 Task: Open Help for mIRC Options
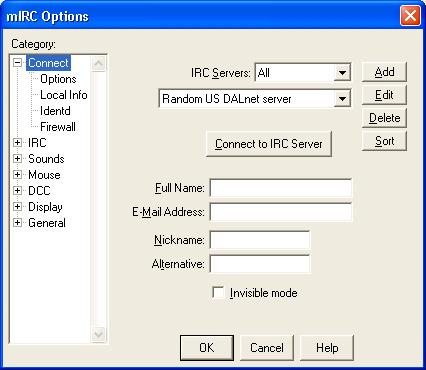327,348
